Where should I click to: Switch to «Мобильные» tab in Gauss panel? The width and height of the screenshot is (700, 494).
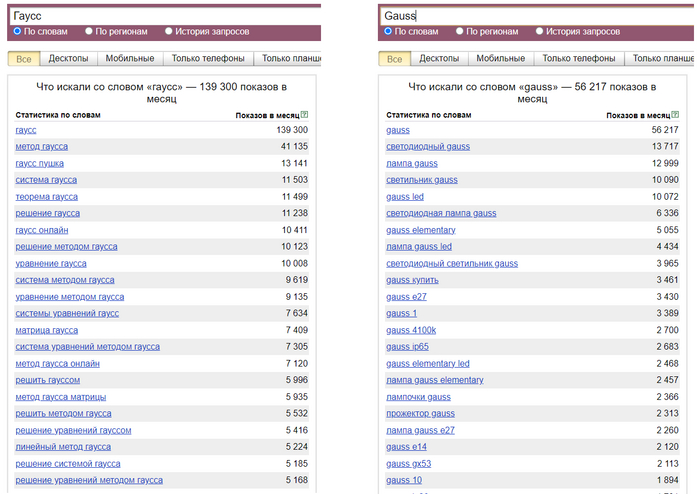pyautogui.click(x=500, y=59)
